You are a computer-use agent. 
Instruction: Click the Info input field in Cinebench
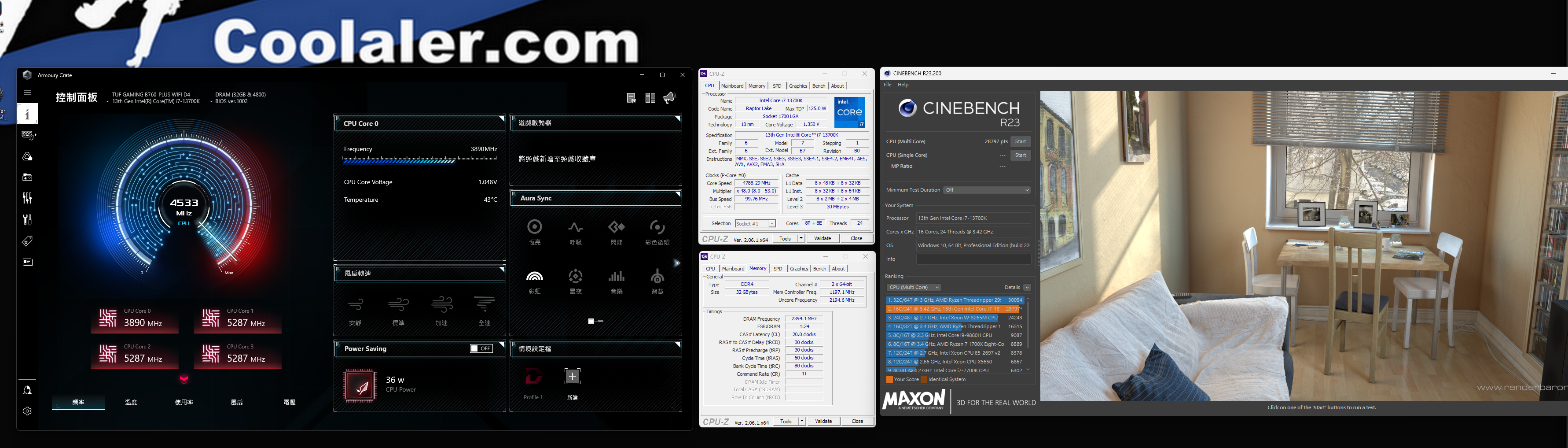973,259
